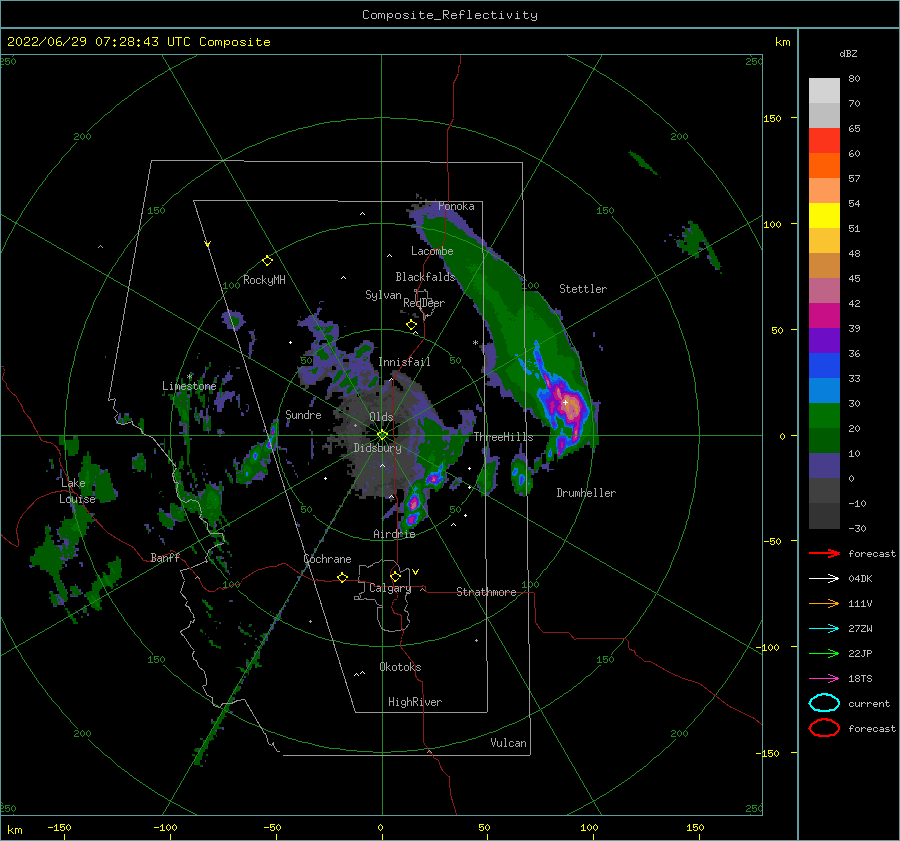
Task: Click the orange 111V arrow icon
Action: click(x=824, y=603)
